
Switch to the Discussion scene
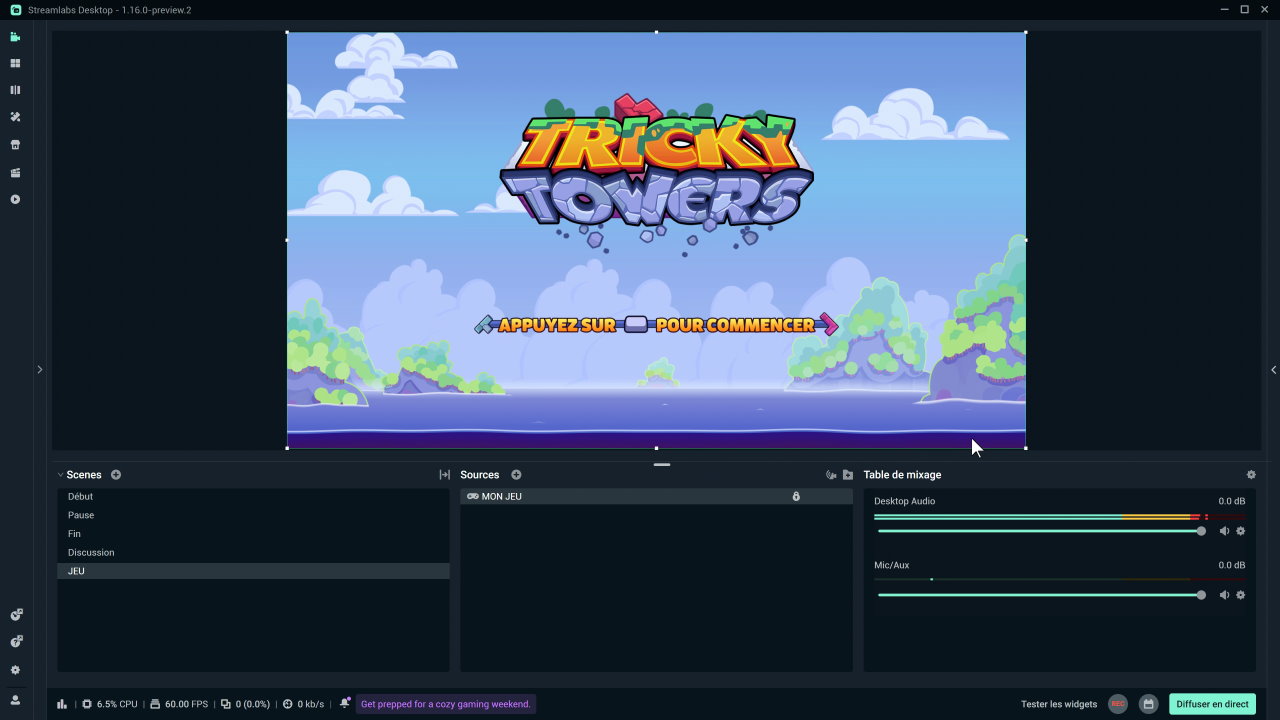point(253,552)
